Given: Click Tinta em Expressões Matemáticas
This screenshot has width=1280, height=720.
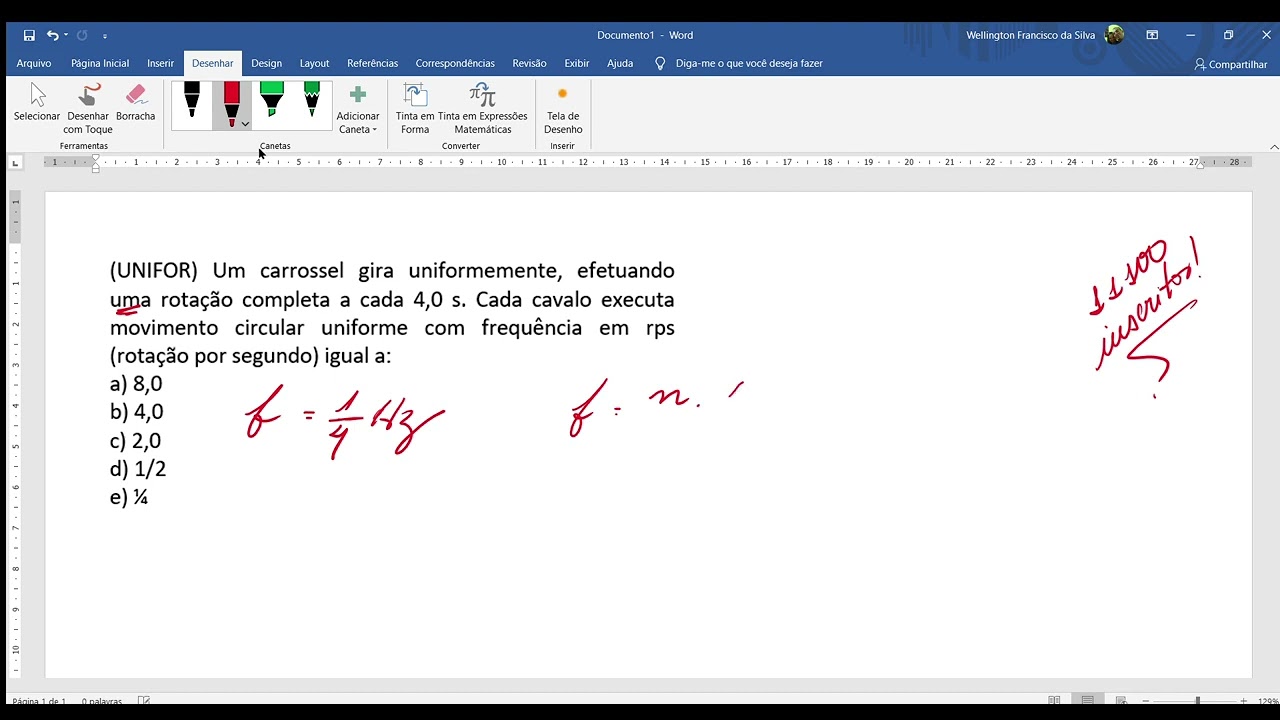Looking at the screenshot, I should tap(482, 109).
